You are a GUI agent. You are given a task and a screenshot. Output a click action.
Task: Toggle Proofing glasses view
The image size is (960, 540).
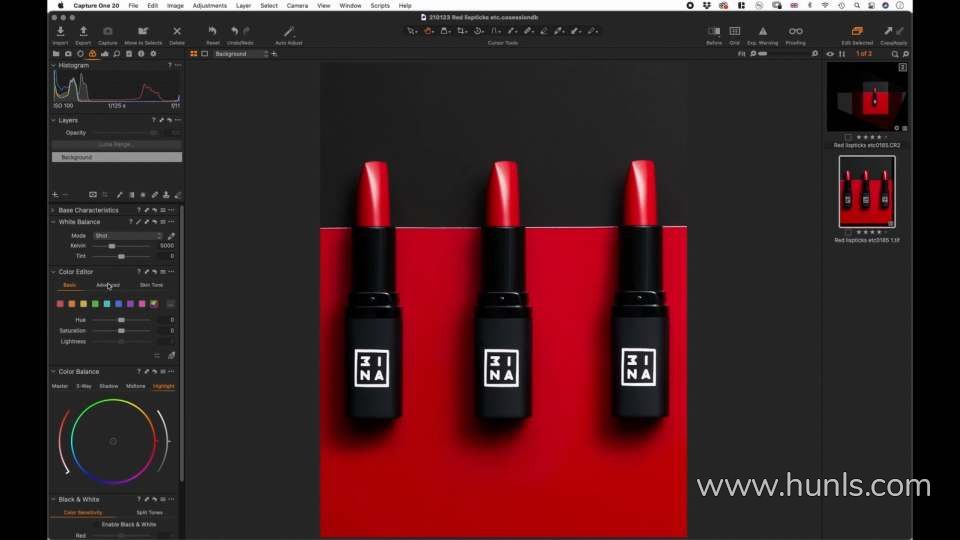795,31
